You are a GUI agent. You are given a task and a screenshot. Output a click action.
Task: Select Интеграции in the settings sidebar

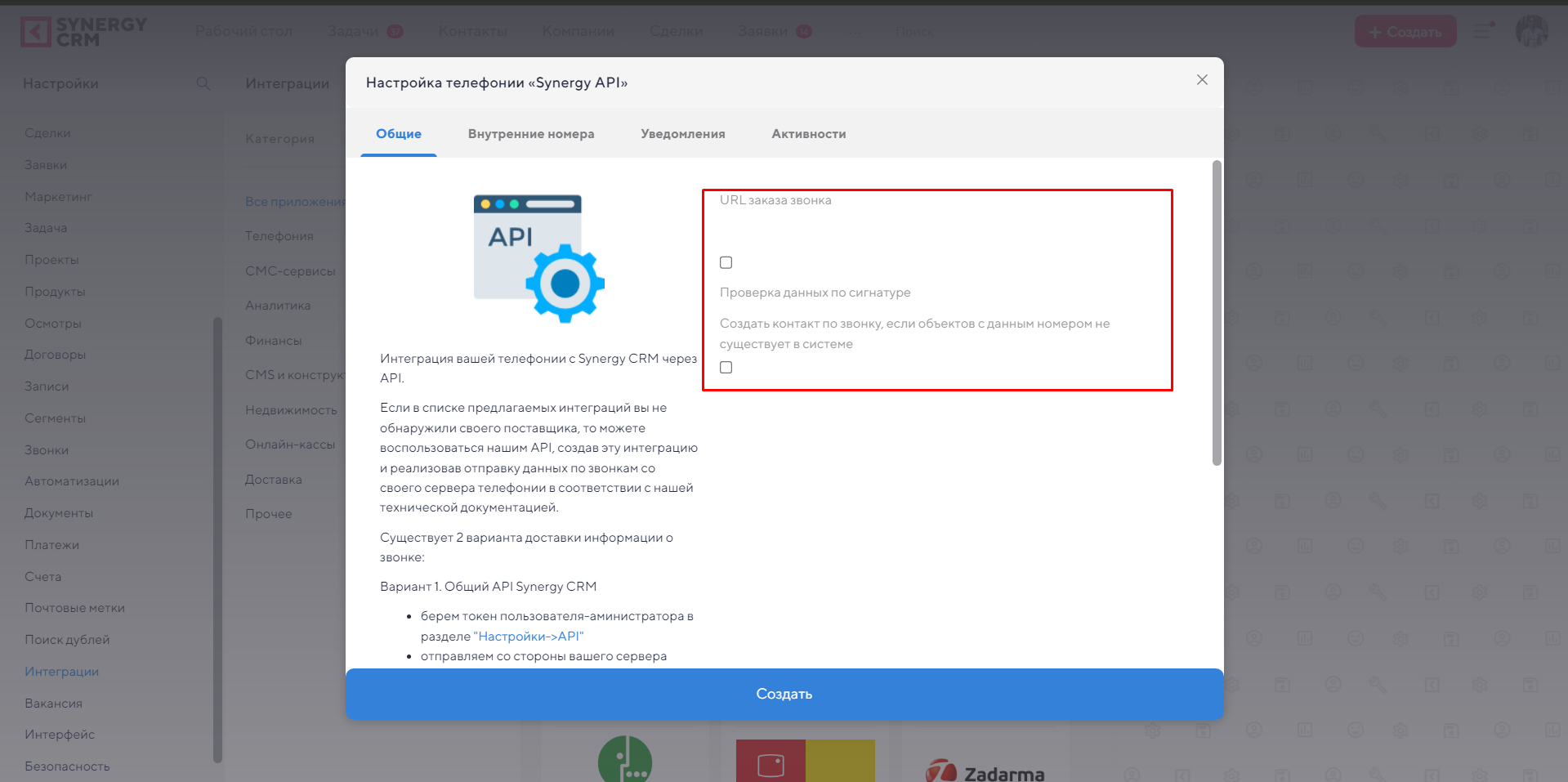coord(61,672)
